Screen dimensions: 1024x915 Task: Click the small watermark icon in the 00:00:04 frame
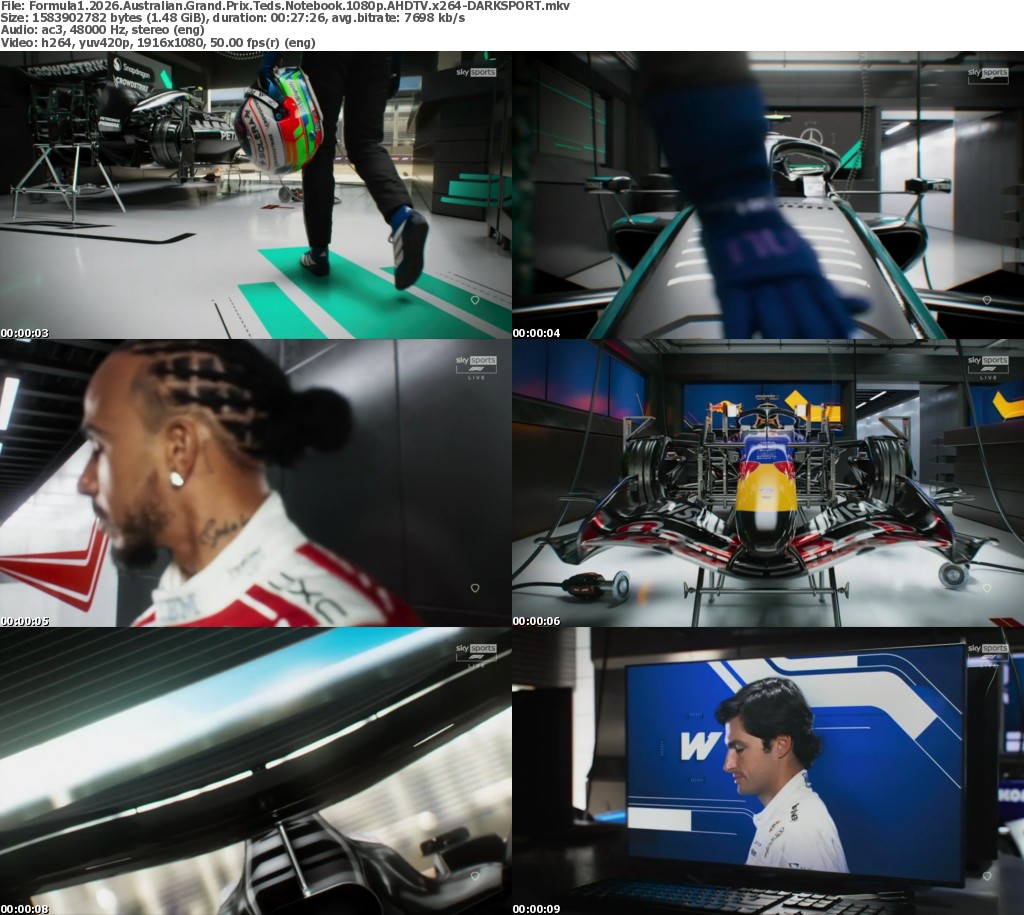(986, 300)
